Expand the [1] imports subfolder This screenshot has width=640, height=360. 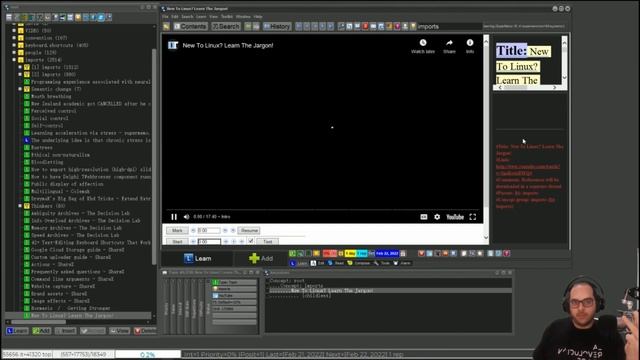point(20,67)
